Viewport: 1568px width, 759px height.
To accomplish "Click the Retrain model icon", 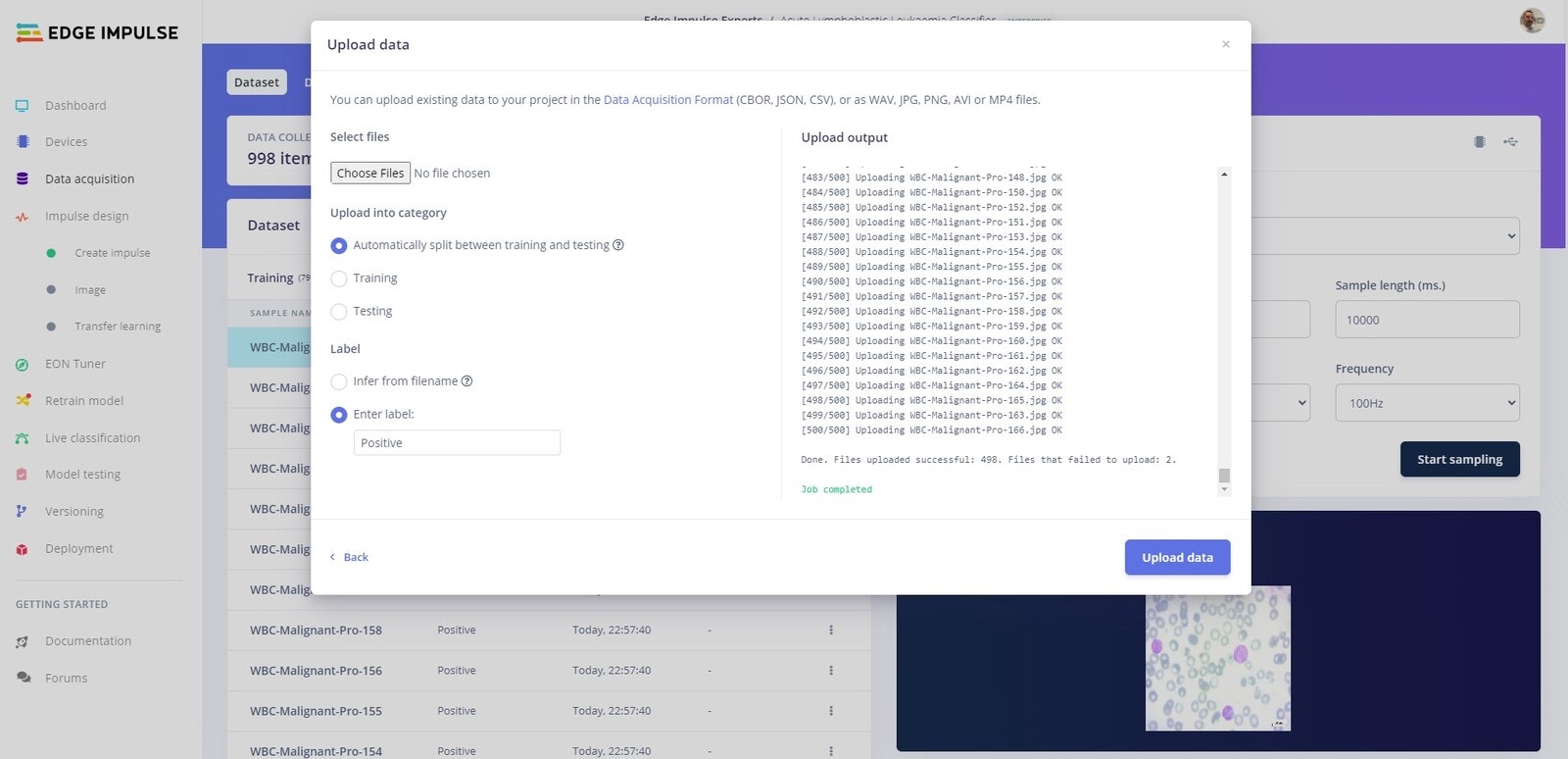I will [23, 401].
